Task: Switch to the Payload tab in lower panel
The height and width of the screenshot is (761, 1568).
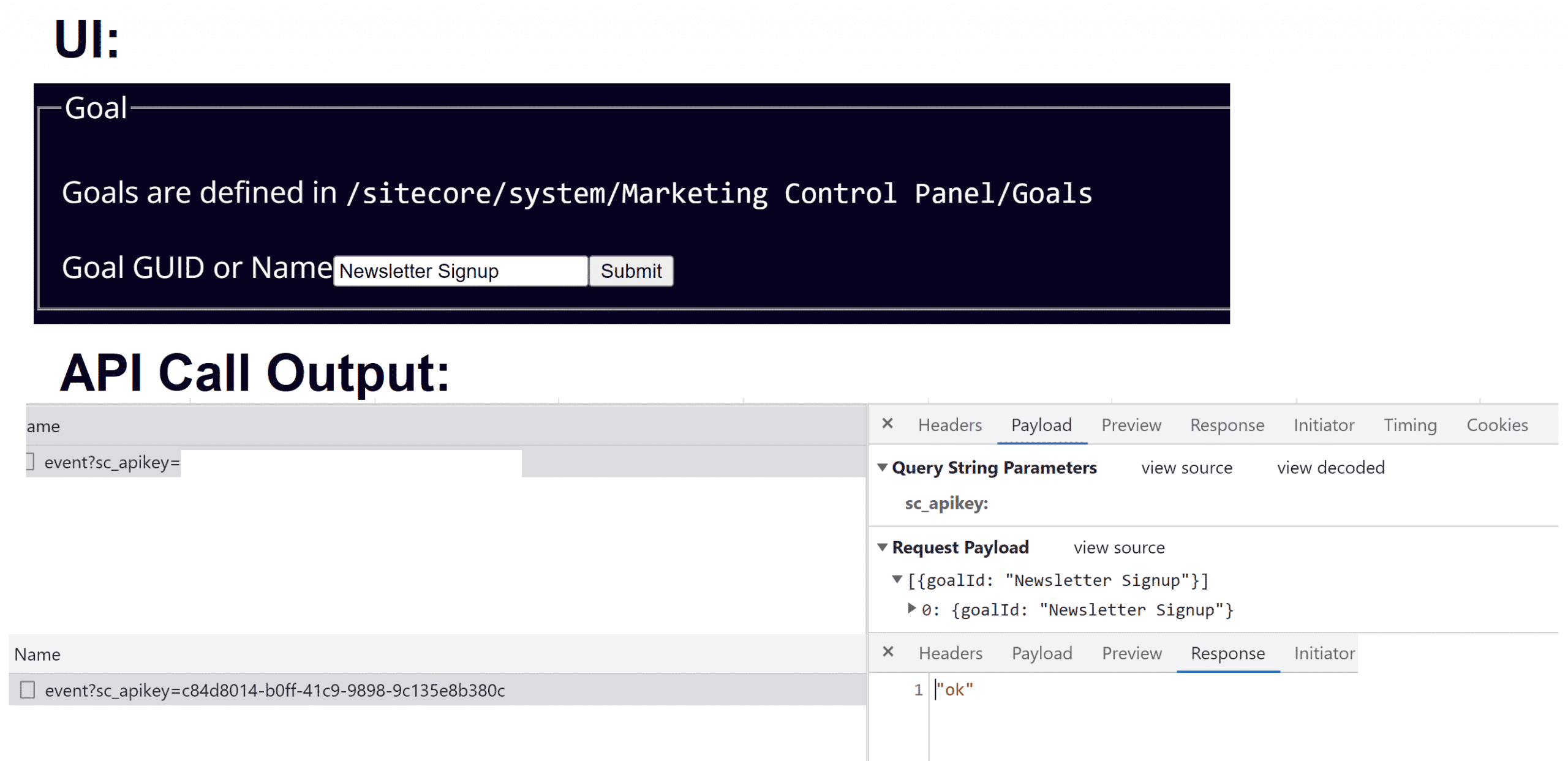Action: pos(1041,653)
